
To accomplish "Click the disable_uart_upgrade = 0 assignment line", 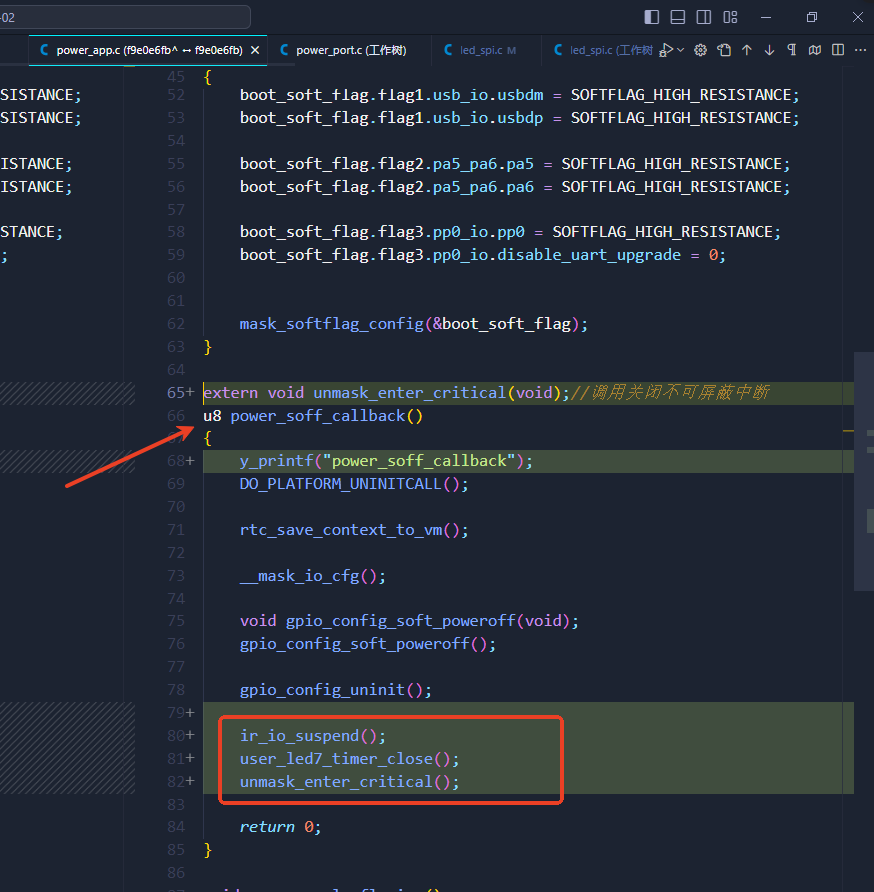I will coord(483,254).
